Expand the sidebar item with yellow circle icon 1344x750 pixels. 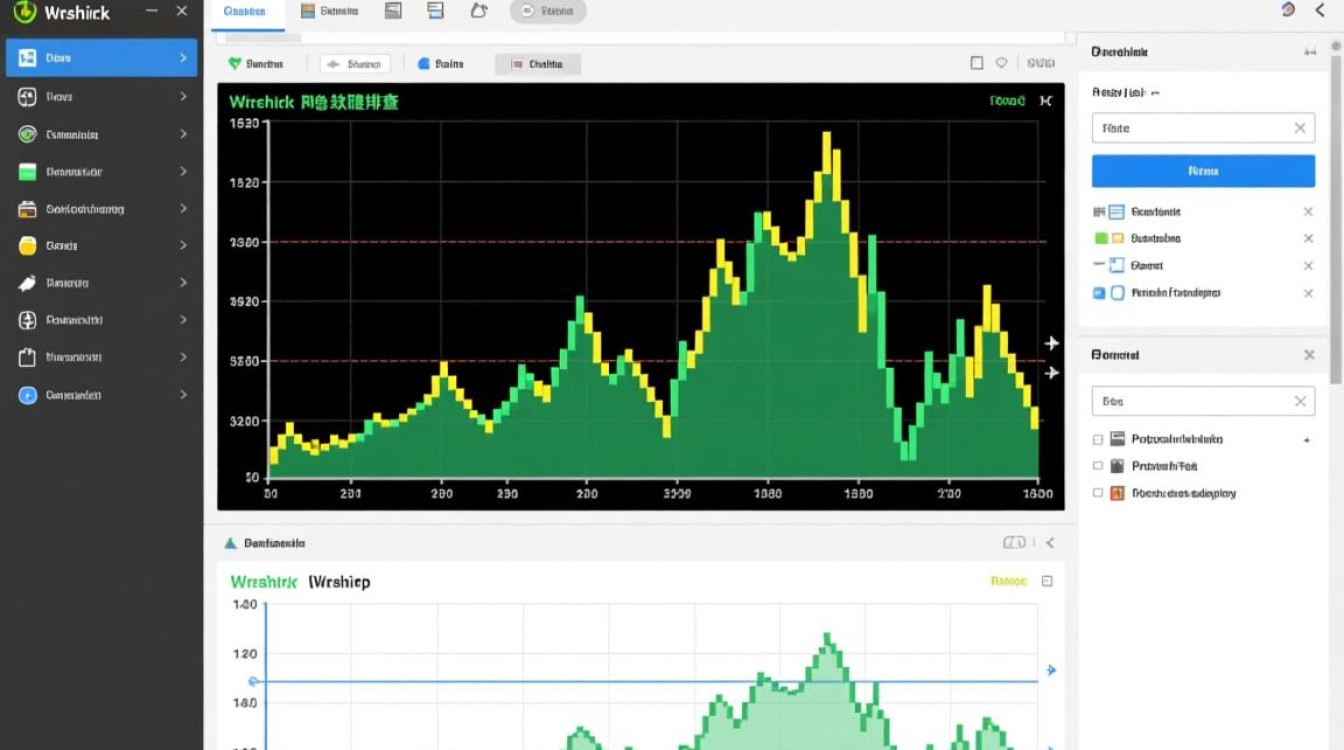tap(183, 246)
